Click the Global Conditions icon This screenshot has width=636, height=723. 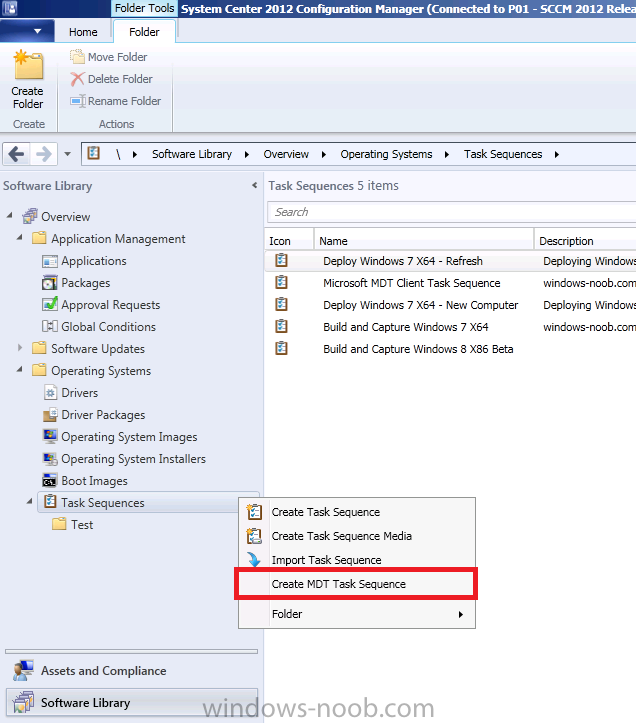pos(49,326)
